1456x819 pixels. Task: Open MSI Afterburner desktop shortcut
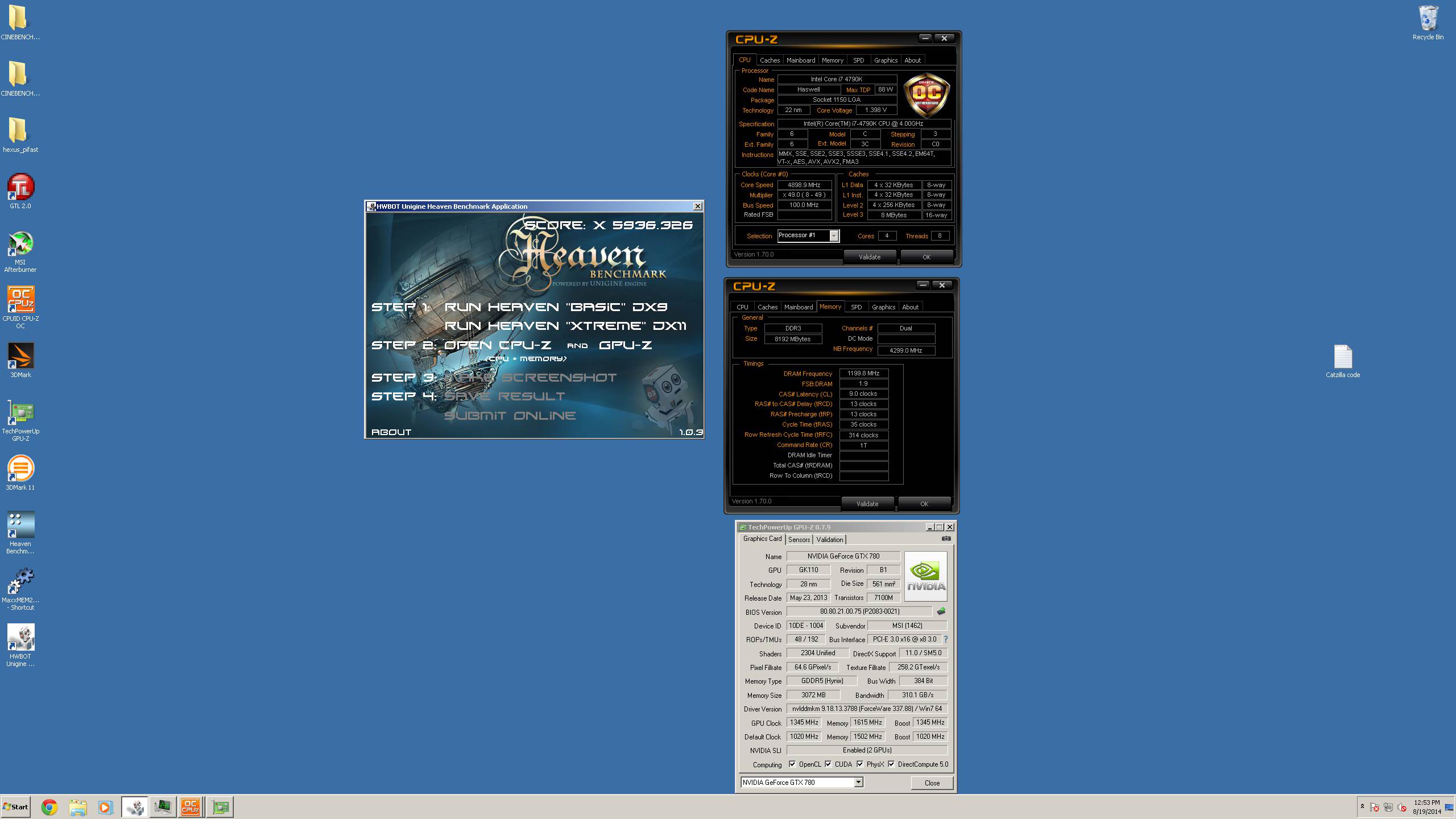(x=20, y=252)
